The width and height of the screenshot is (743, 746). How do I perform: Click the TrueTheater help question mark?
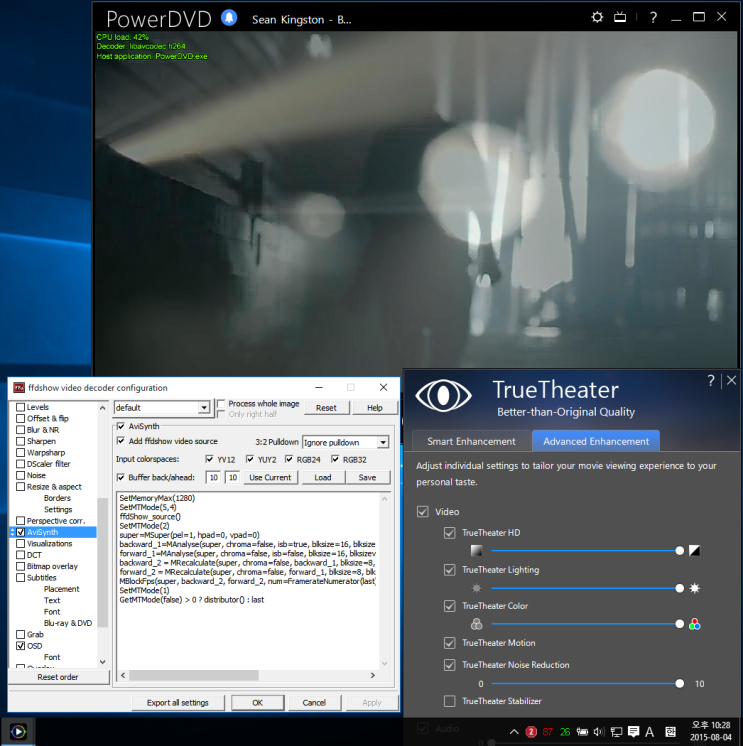point(711,381)
